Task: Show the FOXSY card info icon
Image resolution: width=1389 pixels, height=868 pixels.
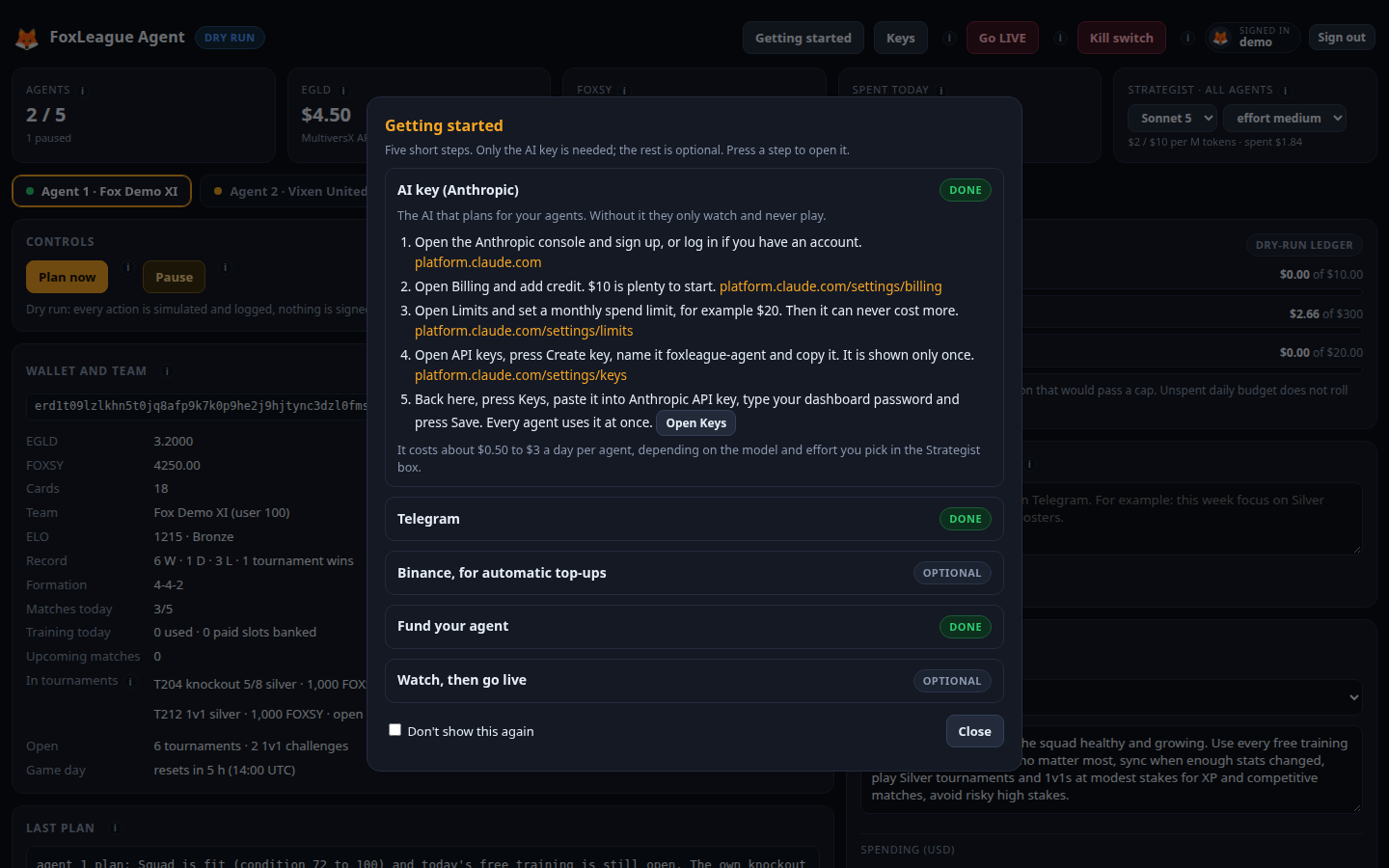Action: (624, 91)
